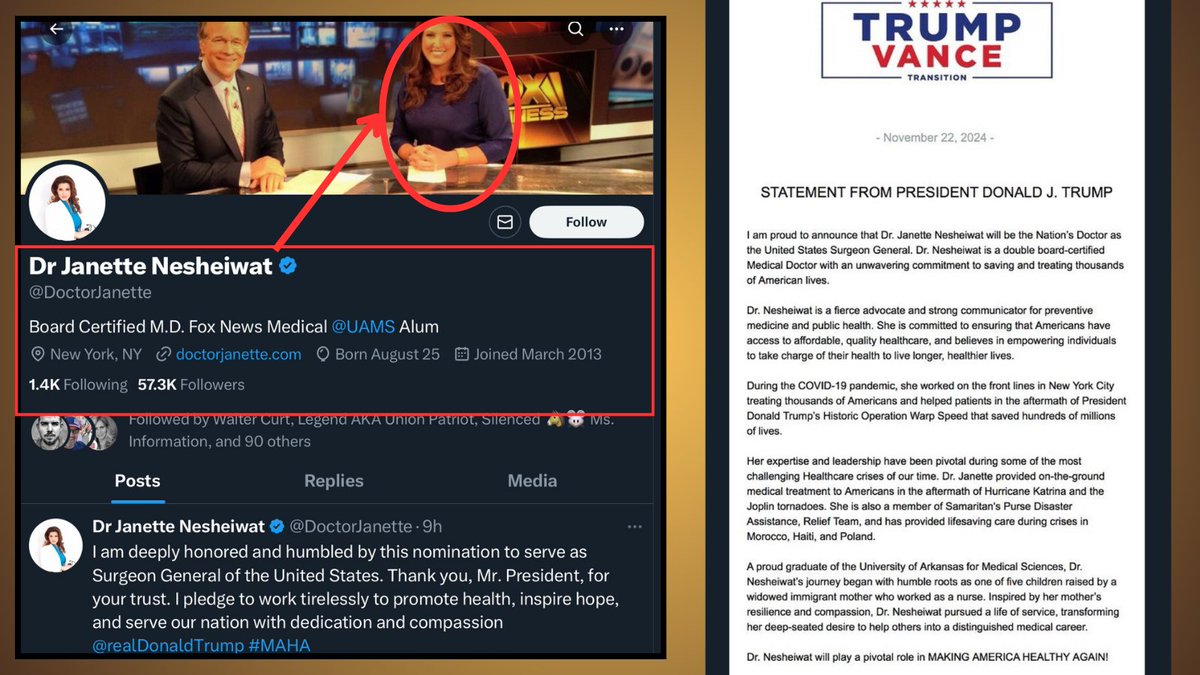Screen dimensions: 1200x675
Task: View the 57.3K Followers list
Action: pos(191,384)
